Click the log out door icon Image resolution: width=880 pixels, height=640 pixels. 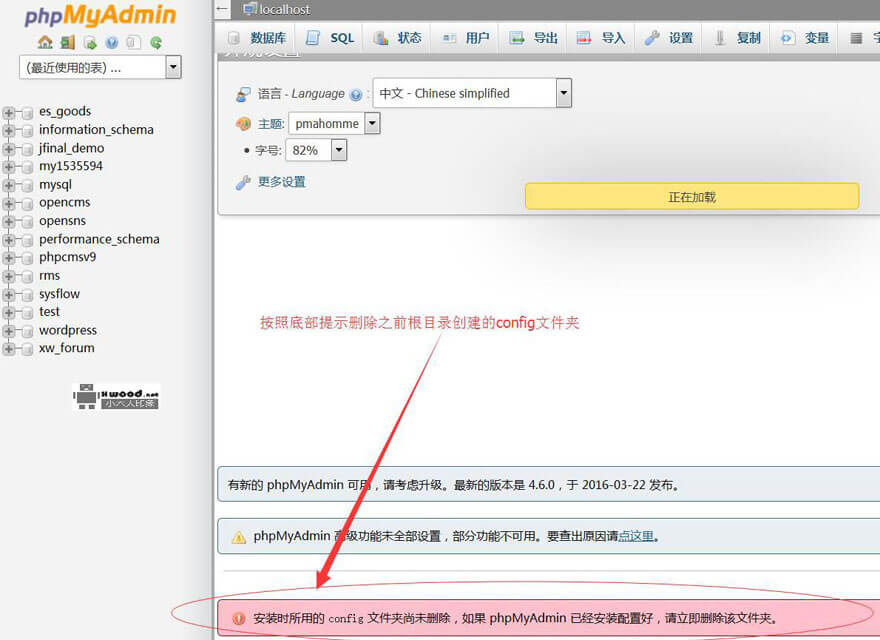click(x=68, y=42)
